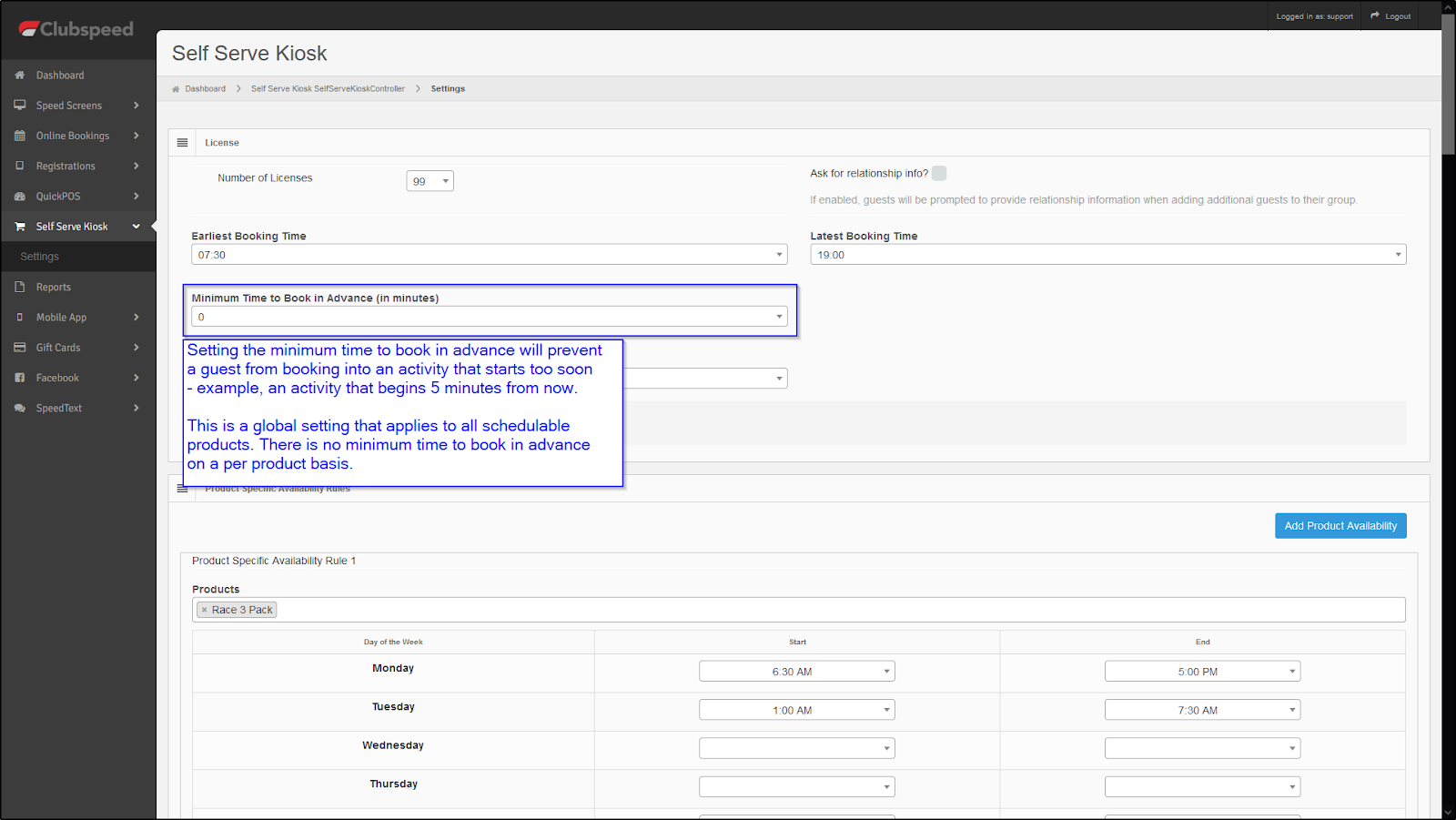Click Logged in as: support text
The width and height of the screenshot is (1456, 820).
1314,16
